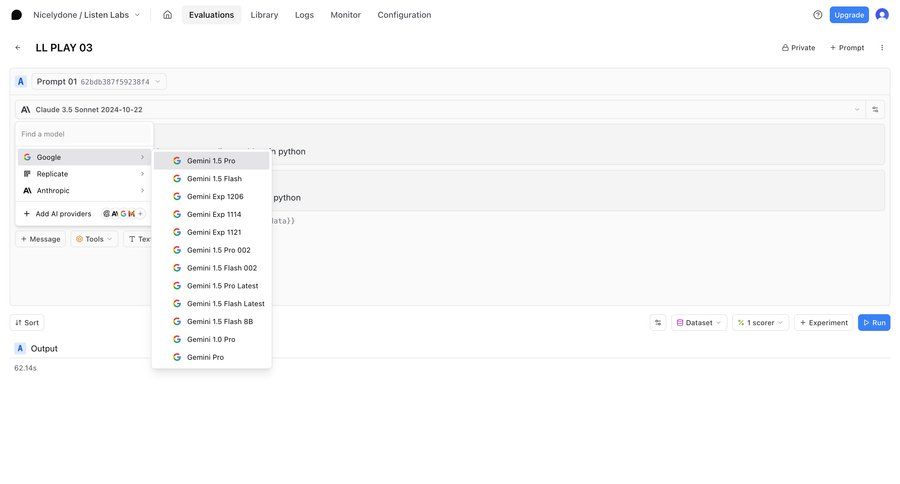Expand the Claude 3.5 Sonnet model selector
Screen dimensions: 900x484
pos(440,109)
